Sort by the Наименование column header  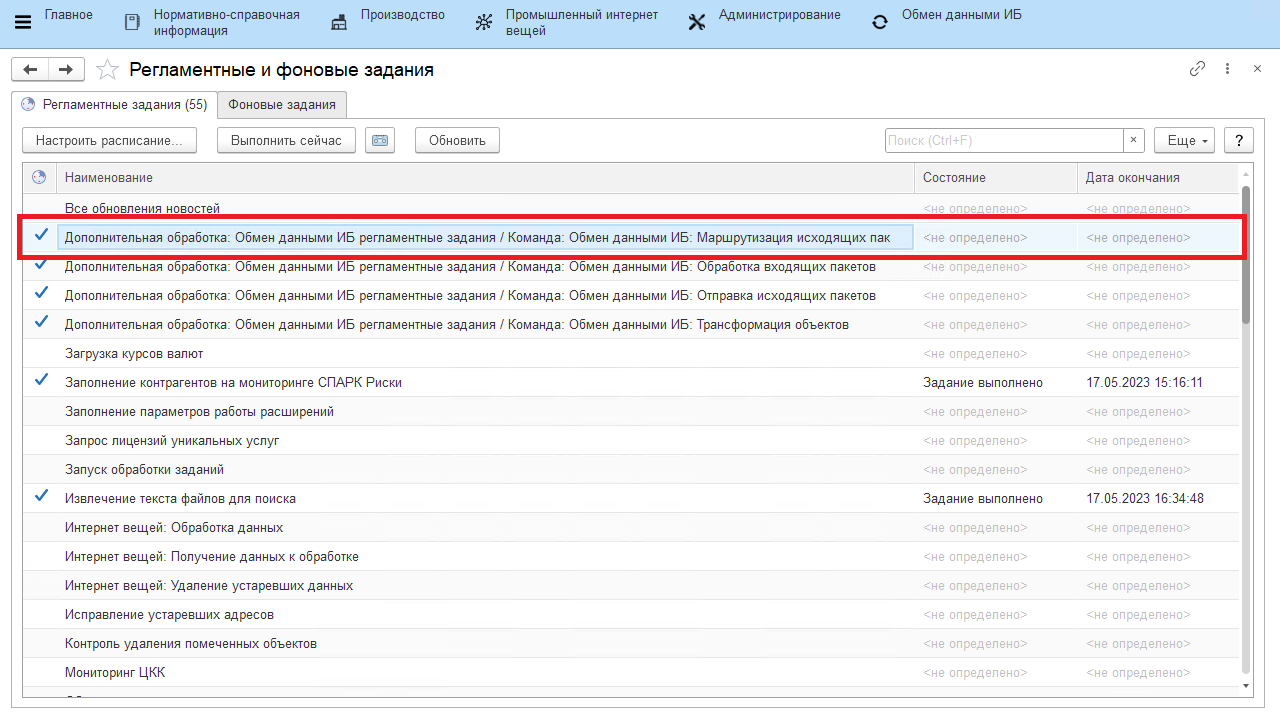pyautogui.click(x=484, y=177)
